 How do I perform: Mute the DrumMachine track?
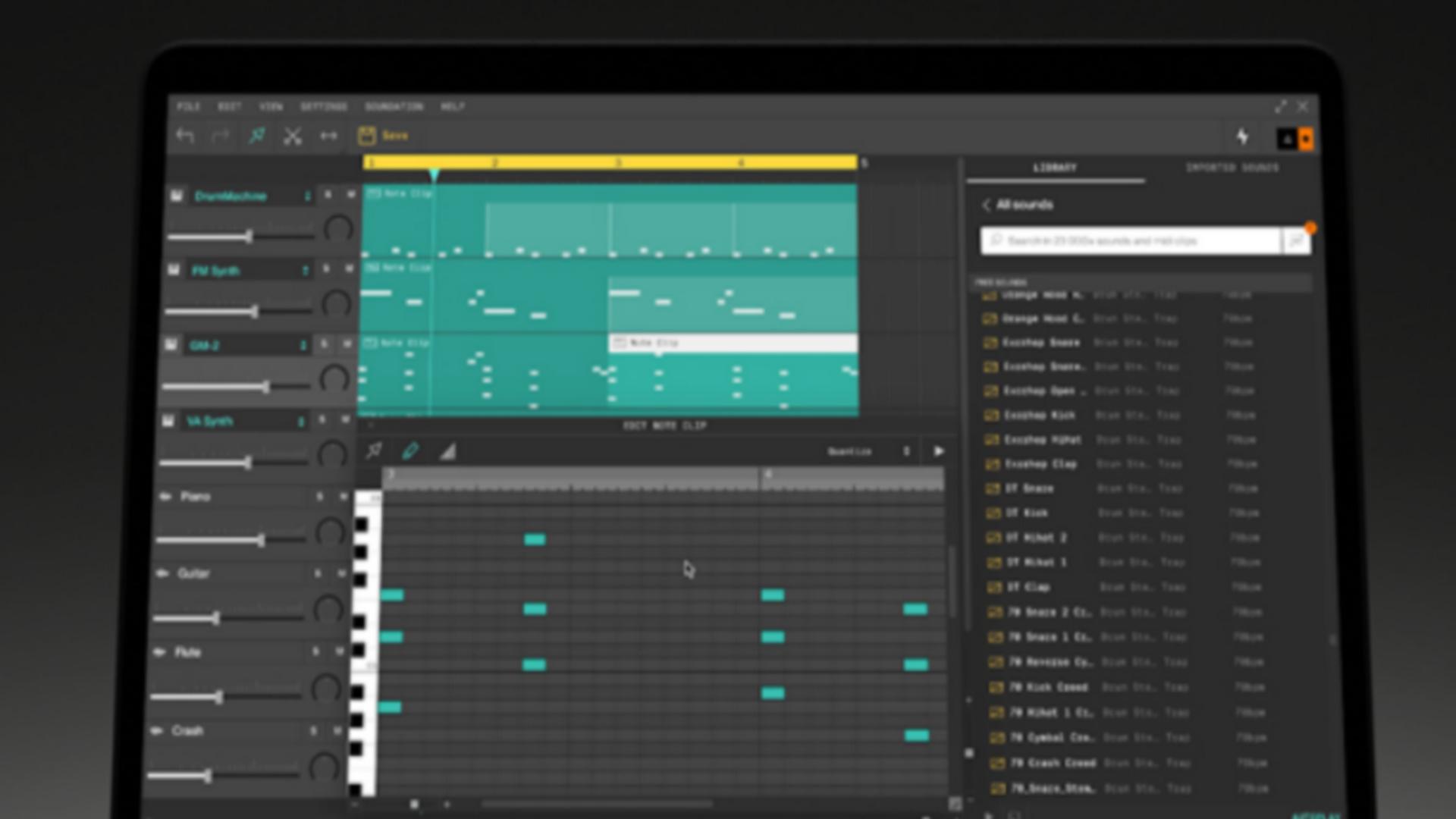click(x=350, y=195)
